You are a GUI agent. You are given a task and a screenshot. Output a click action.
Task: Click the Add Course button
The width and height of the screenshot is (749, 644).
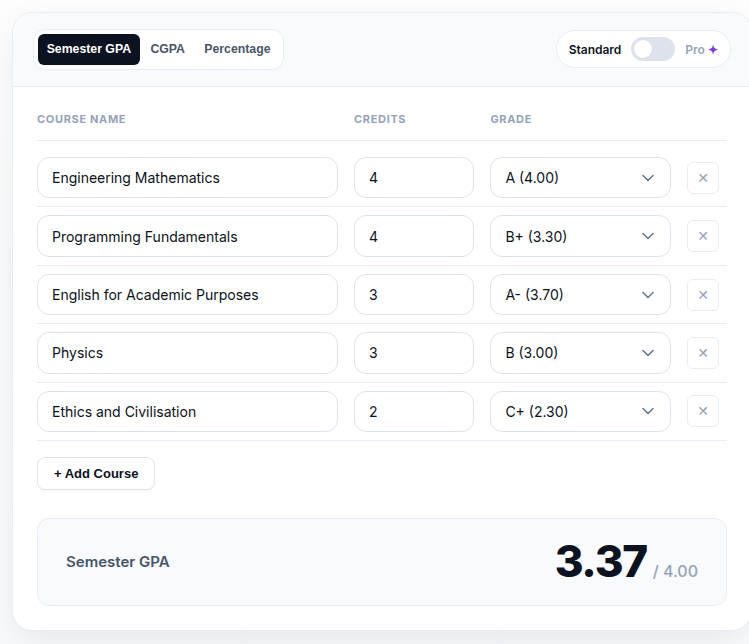96,473
